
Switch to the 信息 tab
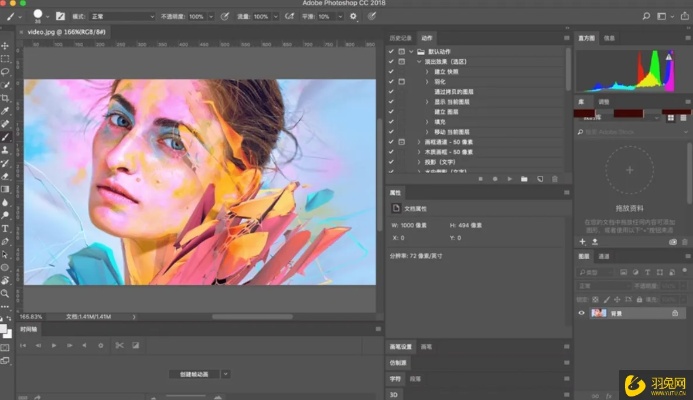(x=609, y=38)
